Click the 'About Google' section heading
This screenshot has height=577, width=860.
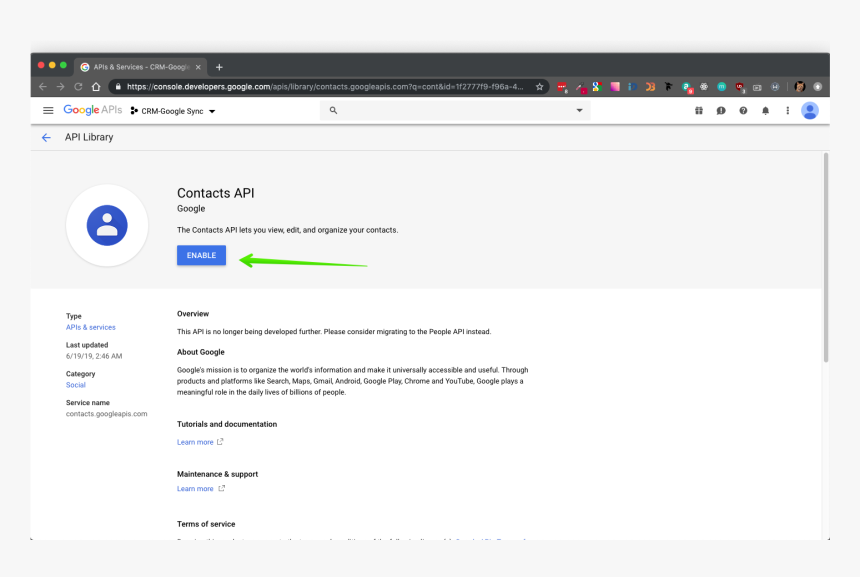click(x=201, y=352)
